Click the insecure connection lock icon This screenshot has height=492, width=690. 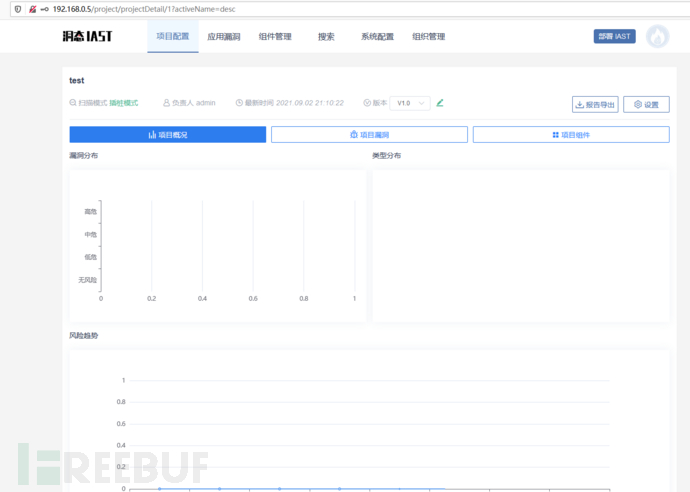point(31,9)
